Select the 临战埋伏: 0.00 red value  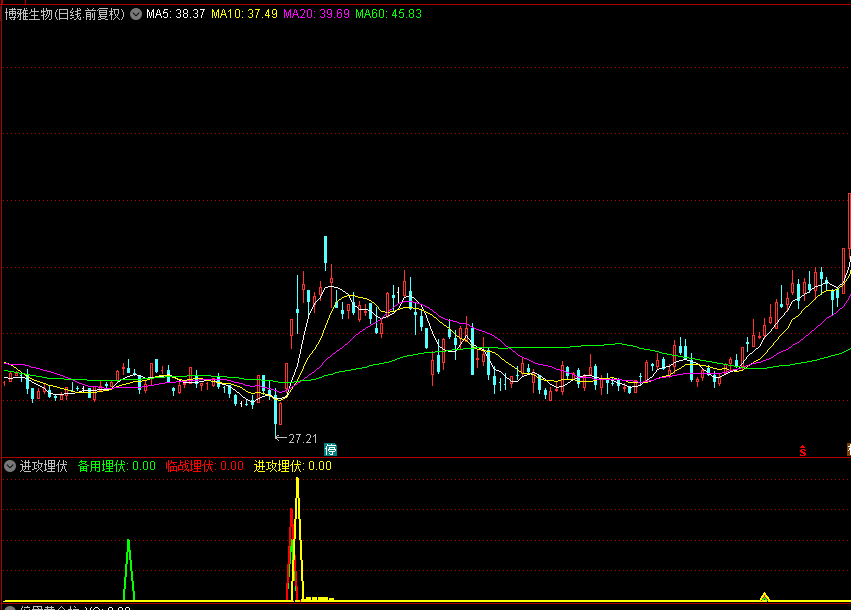tap(205, 466)
